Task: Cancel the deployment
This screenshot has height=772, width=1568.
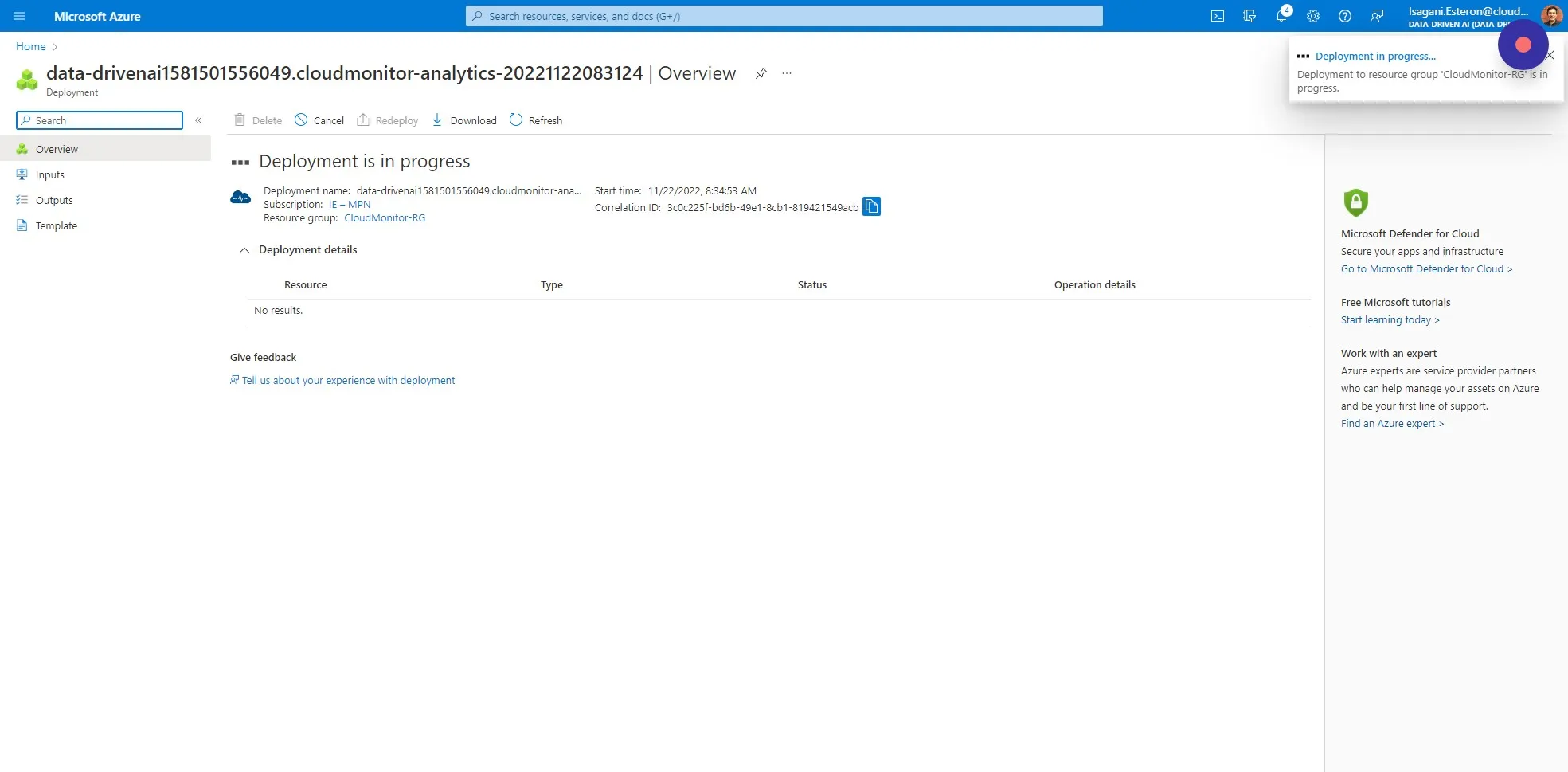Action: [x=319, y=120]
